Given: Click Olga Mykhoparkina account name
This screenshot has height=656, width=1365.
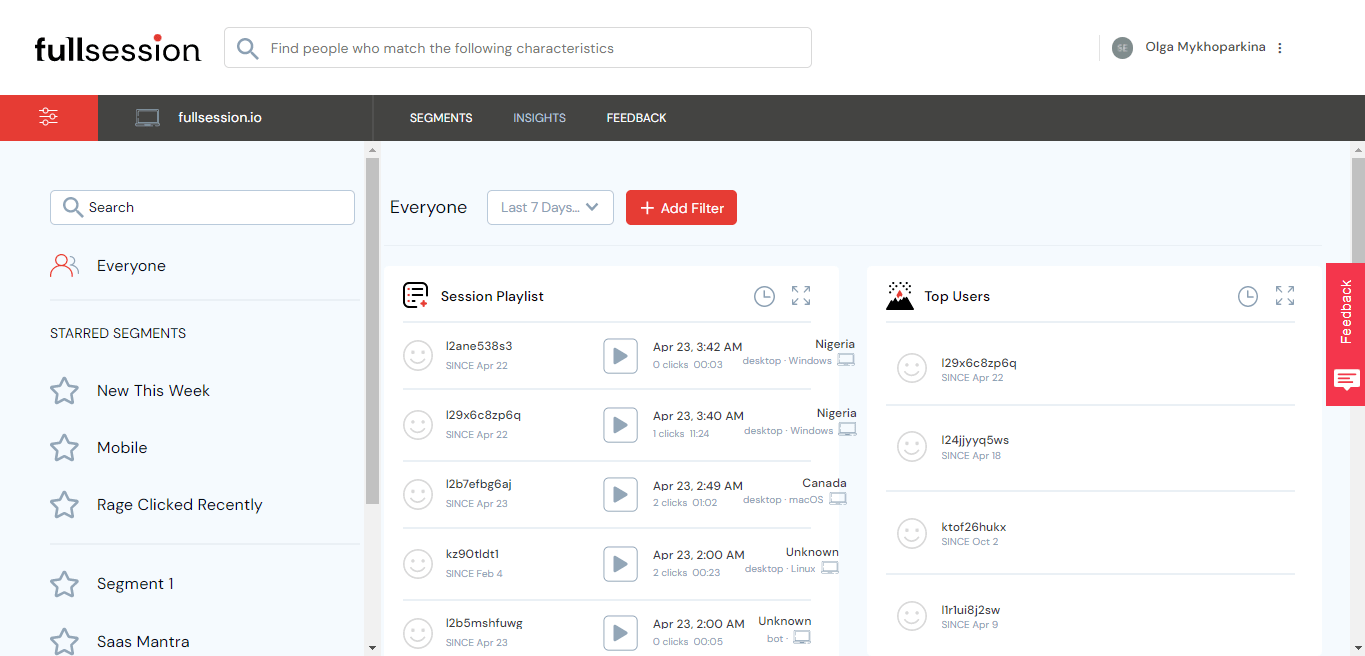Looking at the screenshot, I should point(1205,48).
